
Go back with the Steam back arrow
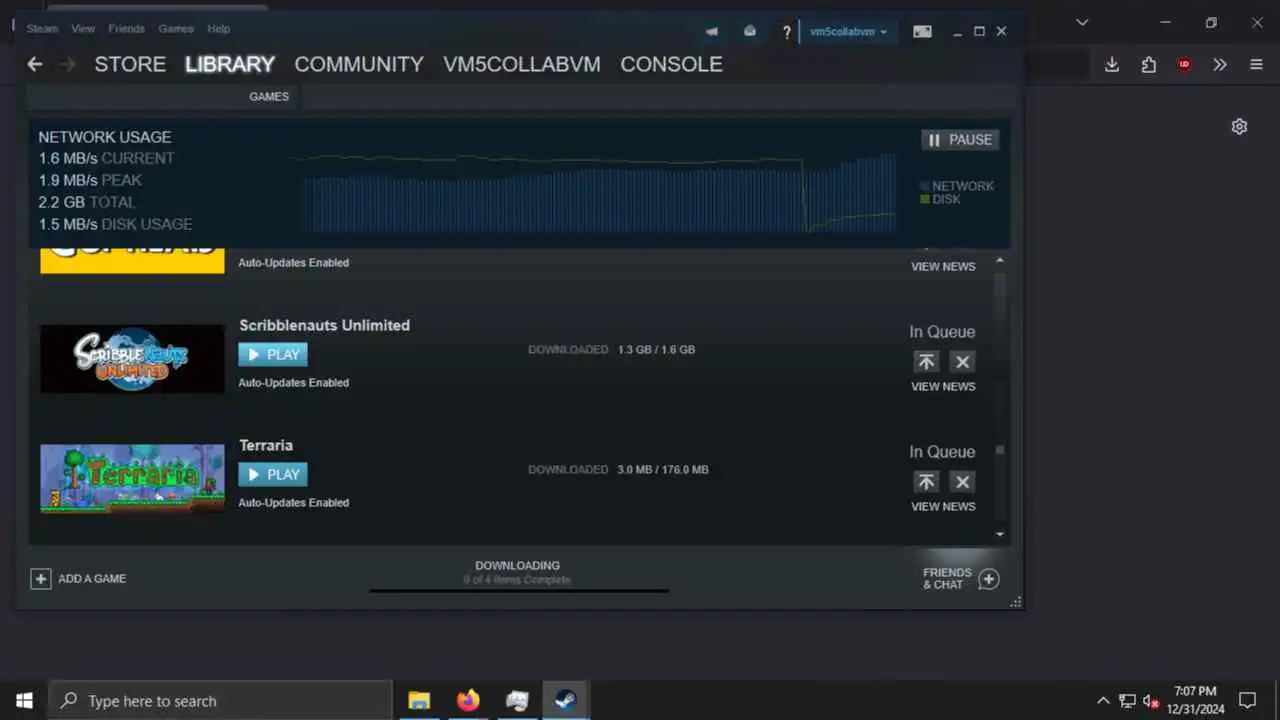[x=35, y=64]
